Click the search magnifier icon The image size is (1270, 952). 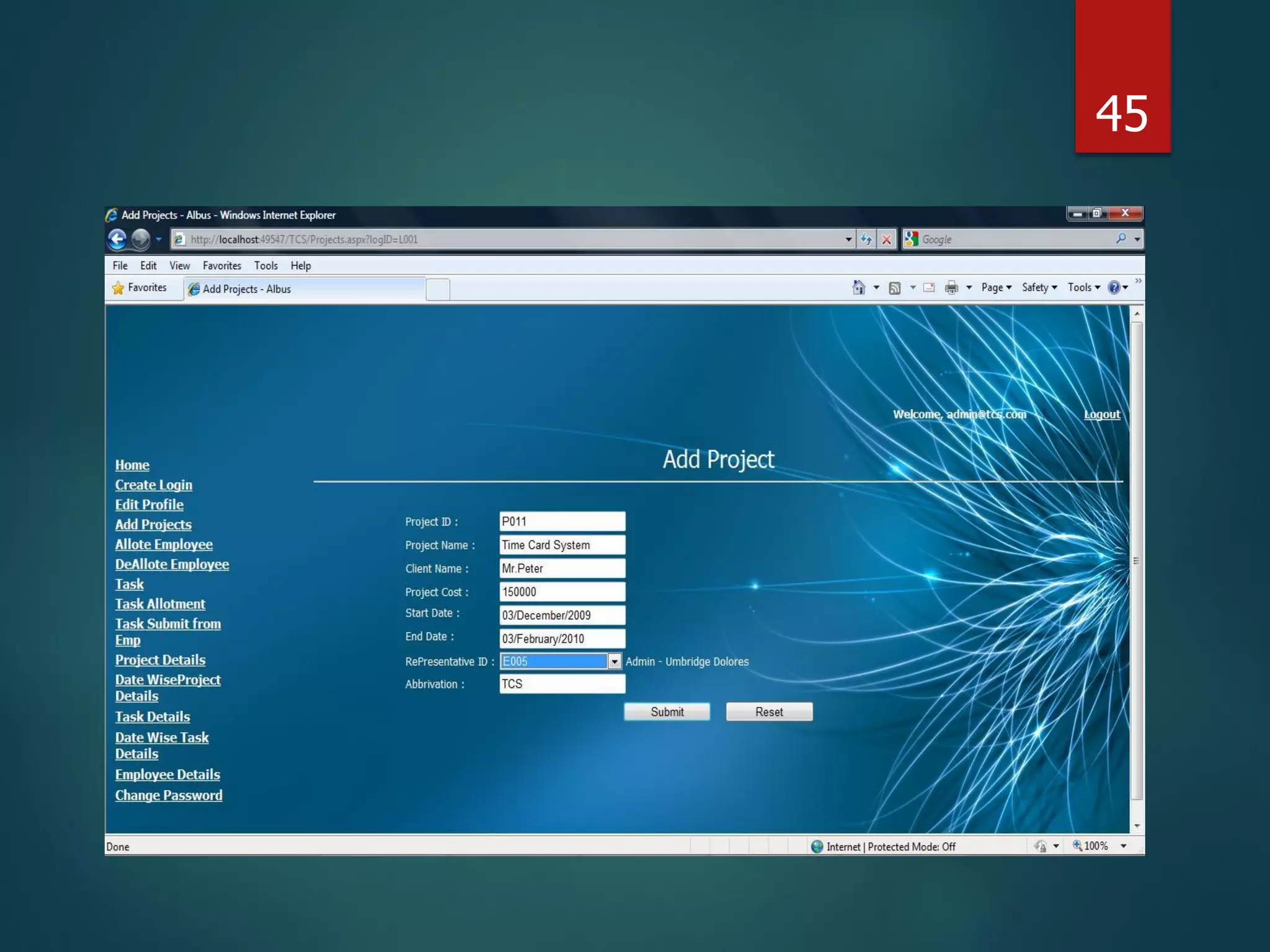pos(1121,239)
